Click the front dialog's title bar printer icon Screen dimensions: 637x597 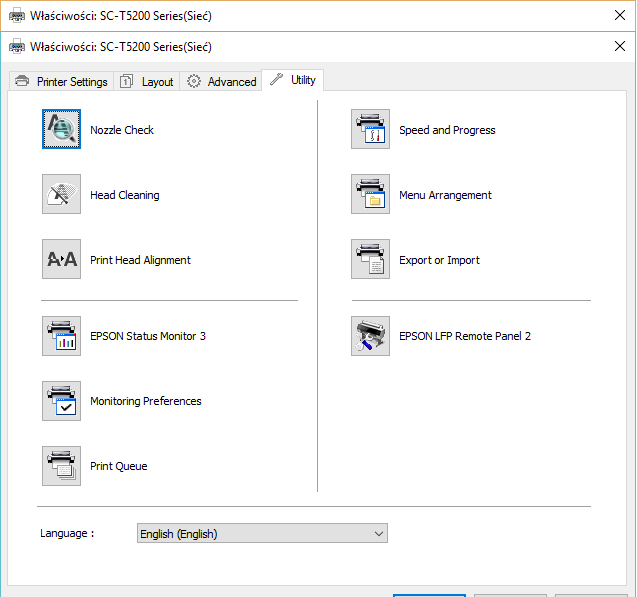coord(17,46)
